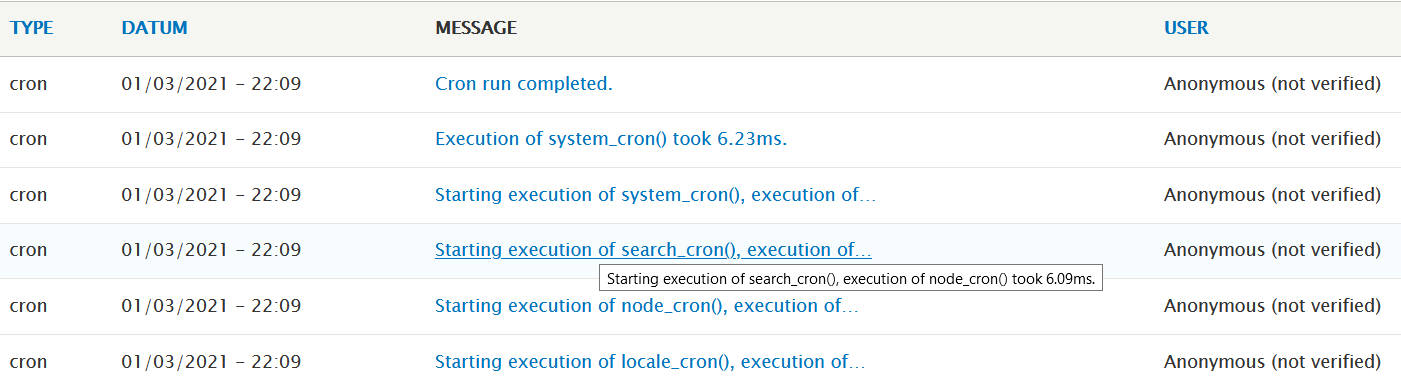The height and width of the screenshot is (377, 1401).
Task: Click Anonymous user in 'Cron run completed' row
Action: tap(1272, 84)
